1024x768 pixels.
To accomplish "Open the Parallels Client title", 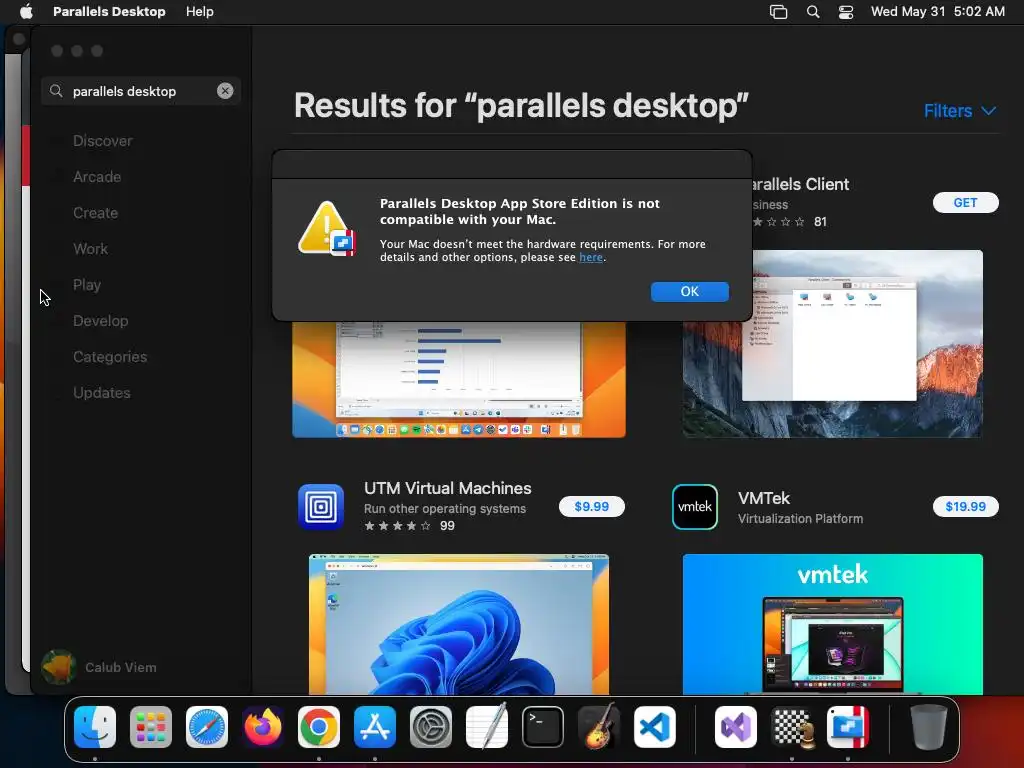I will tap(801, 184).
